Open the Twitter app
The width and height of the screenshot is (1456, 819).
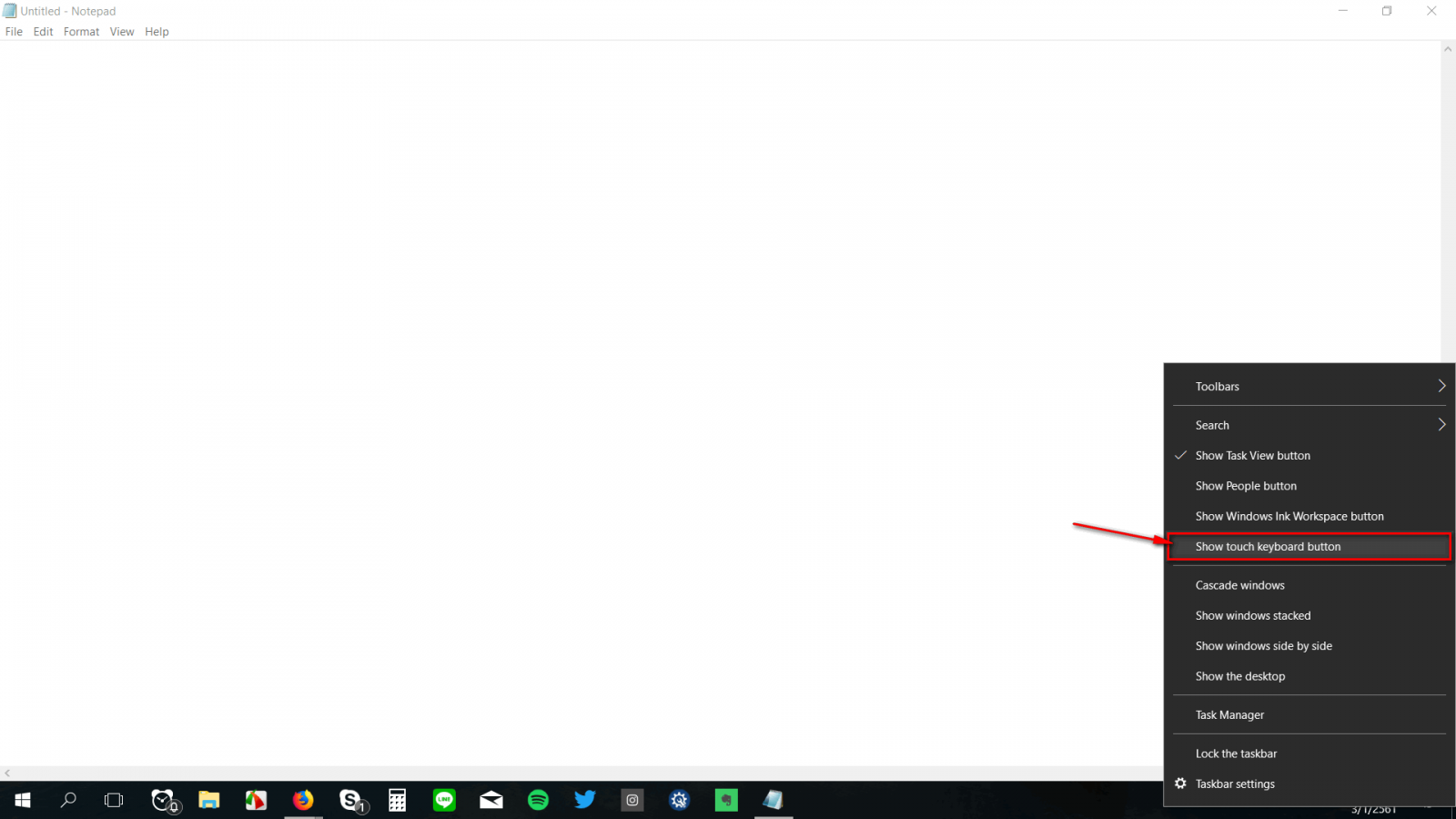coord(585,800)
